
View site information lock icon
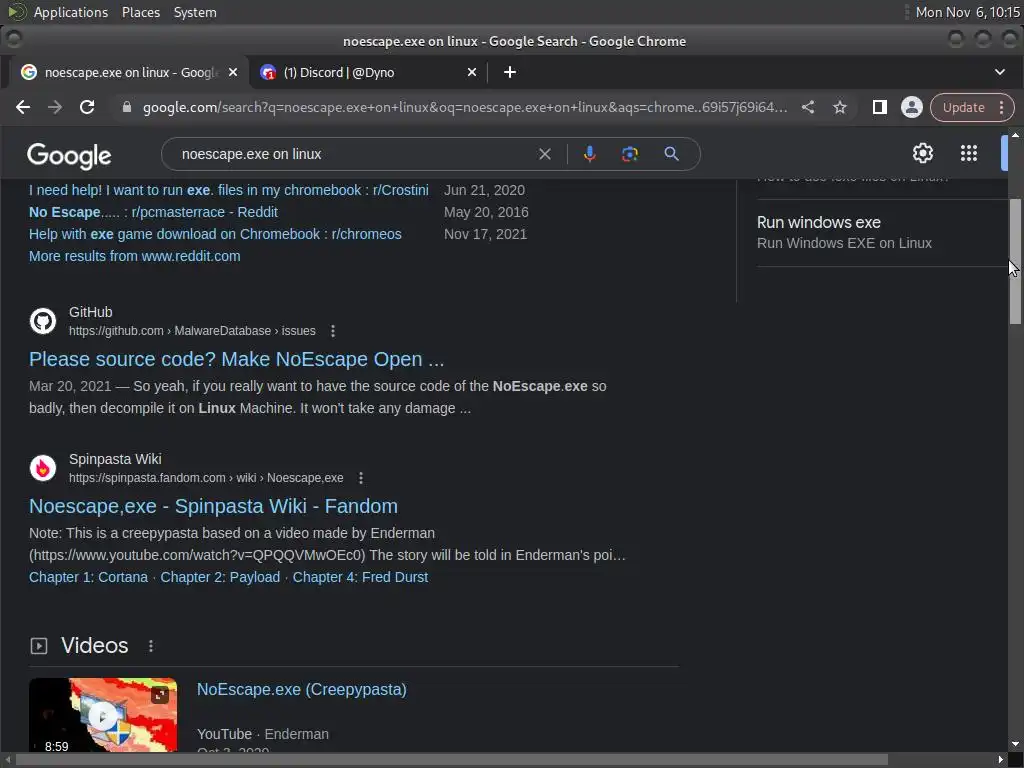(127, 107)
